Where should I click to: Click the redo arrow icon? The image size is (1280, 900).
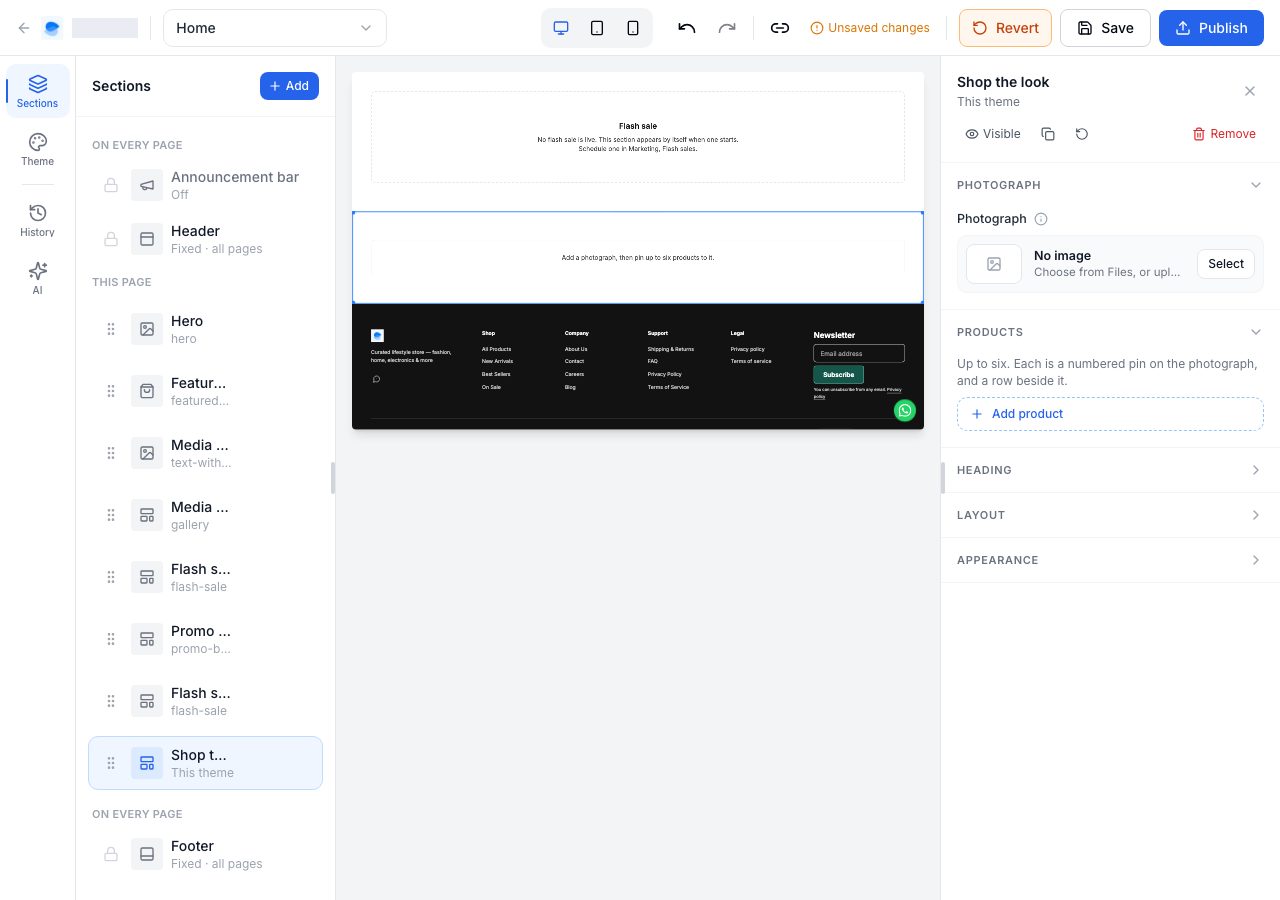727,28
